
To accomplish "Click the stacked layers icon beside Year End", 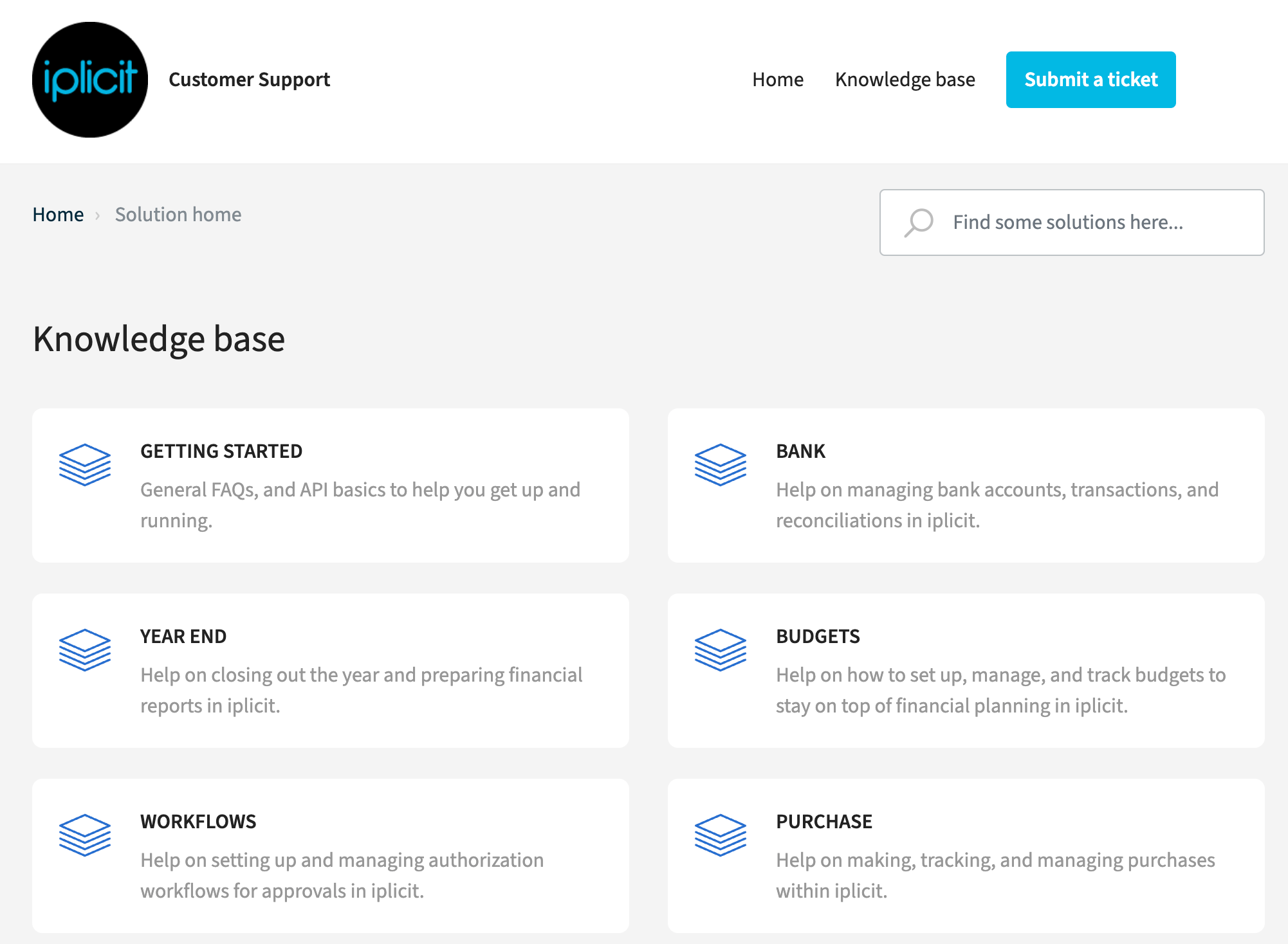I will 85,650.
